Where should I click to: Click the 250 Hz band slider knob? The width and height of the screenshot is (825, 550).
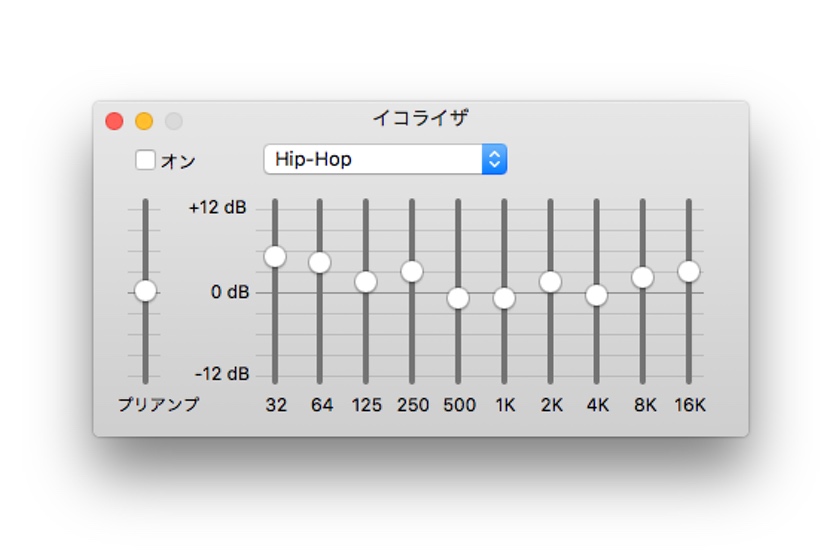[412, 272]
